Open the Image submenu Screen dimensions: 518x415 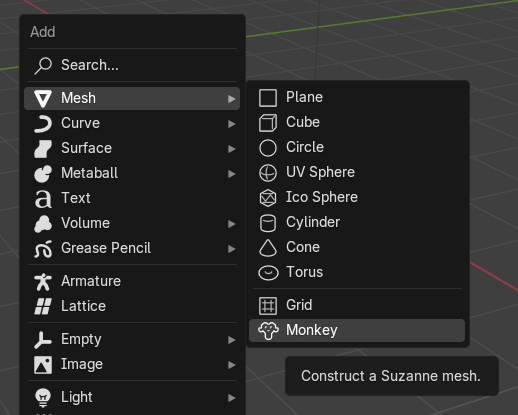tap(132, 364)
